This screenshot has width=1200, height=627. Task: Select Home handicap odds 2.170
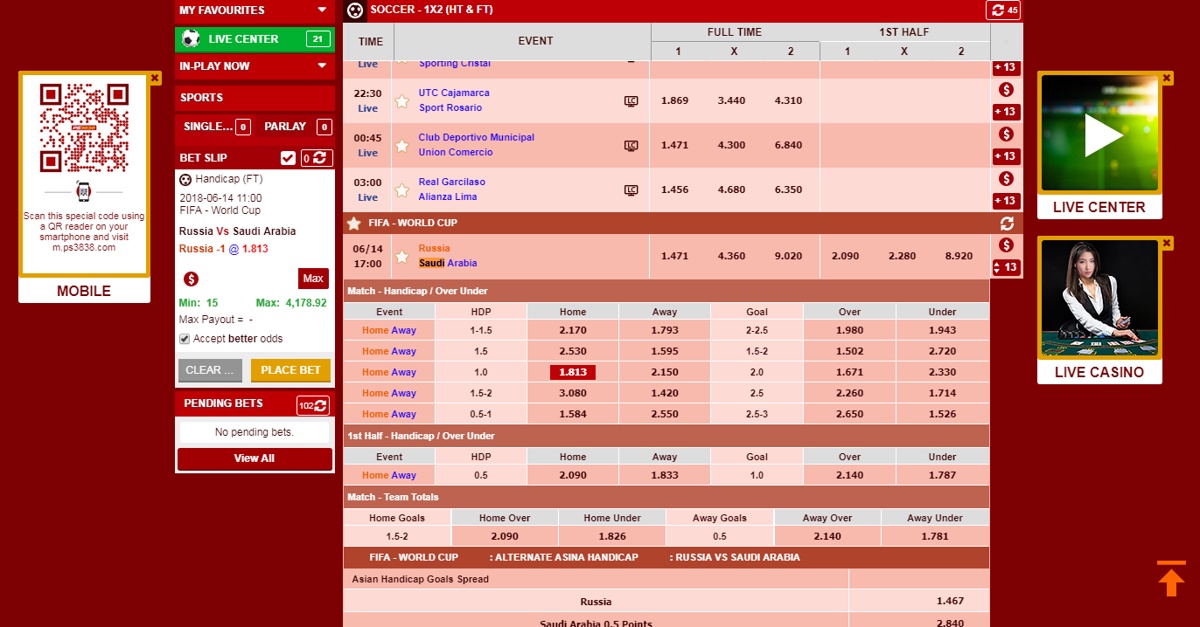pos(573,330)
